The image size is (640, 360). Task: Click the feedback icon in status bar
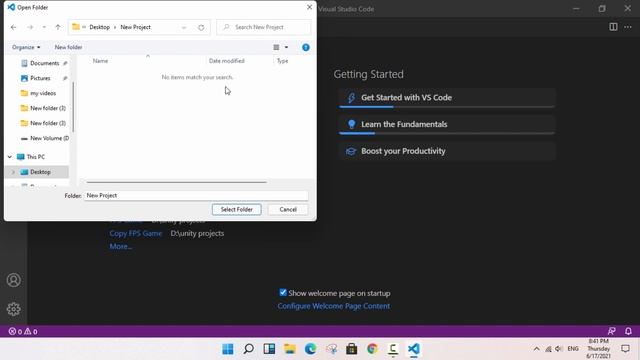tap(611, 331)
